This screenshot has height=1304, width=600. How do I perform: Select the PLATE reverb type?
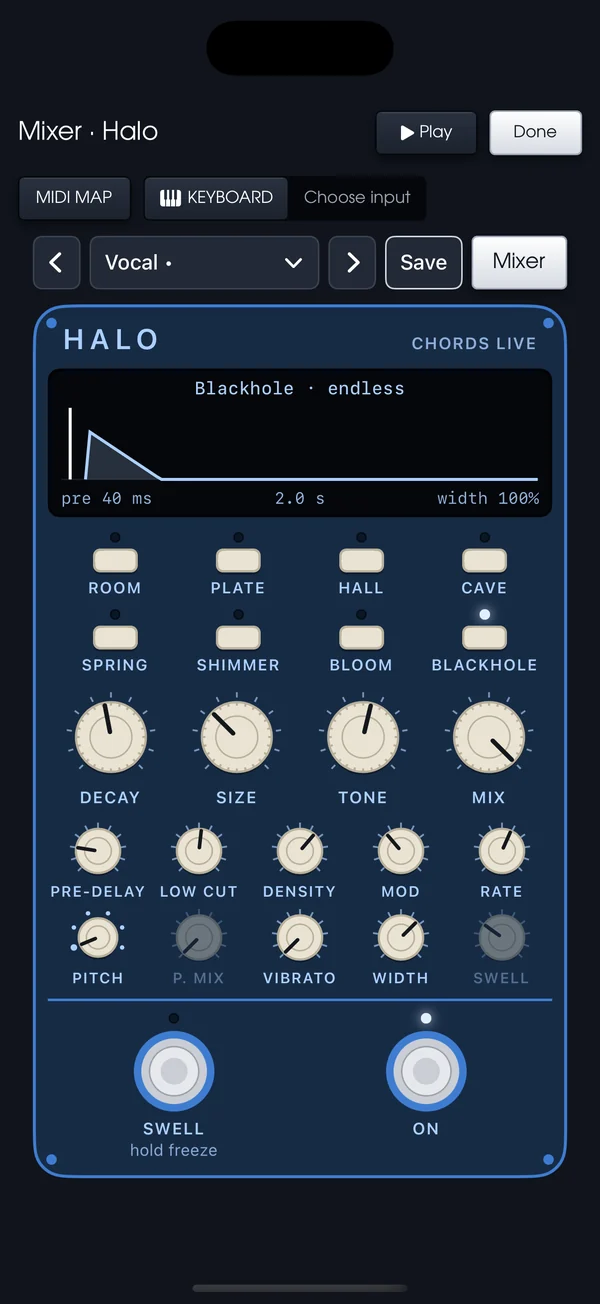click(x=238, y=559)
